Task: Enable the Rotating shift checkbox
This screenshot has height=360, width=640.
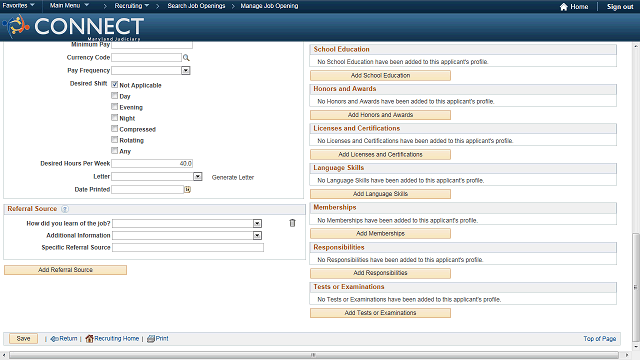Action: pos(115,140)
